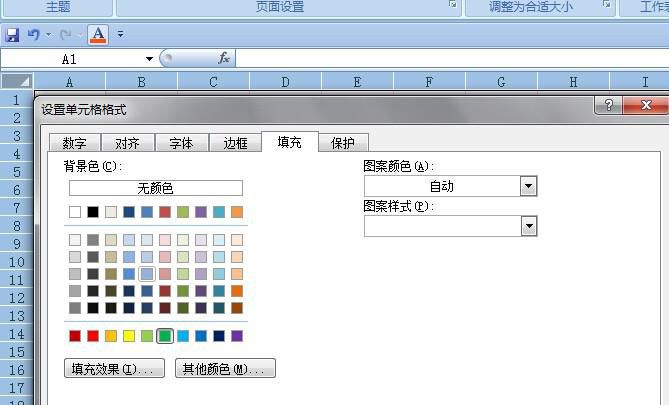Click the Redo arrow icon
669x405 pixels.
click(65, 34)
